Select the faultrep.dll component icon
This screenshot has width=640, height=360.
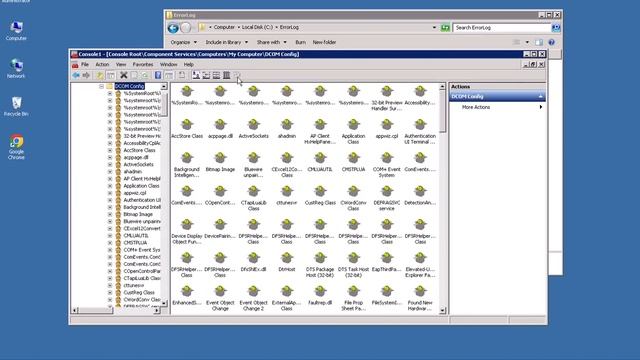(320, 296)
